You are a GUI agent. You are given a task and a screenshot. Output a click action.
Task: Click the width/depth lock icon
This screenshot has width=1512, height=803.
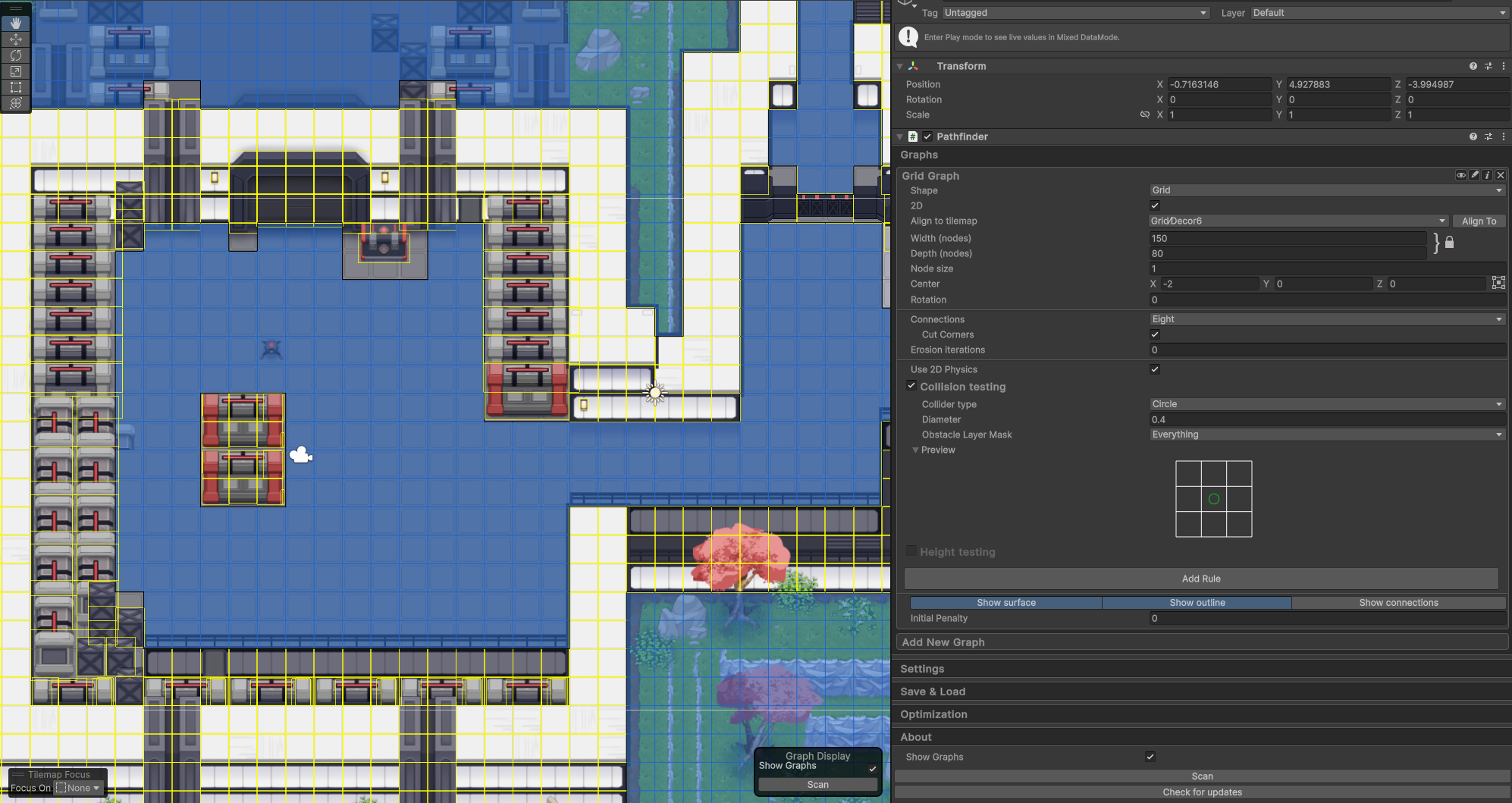(x=1449, y=243)
